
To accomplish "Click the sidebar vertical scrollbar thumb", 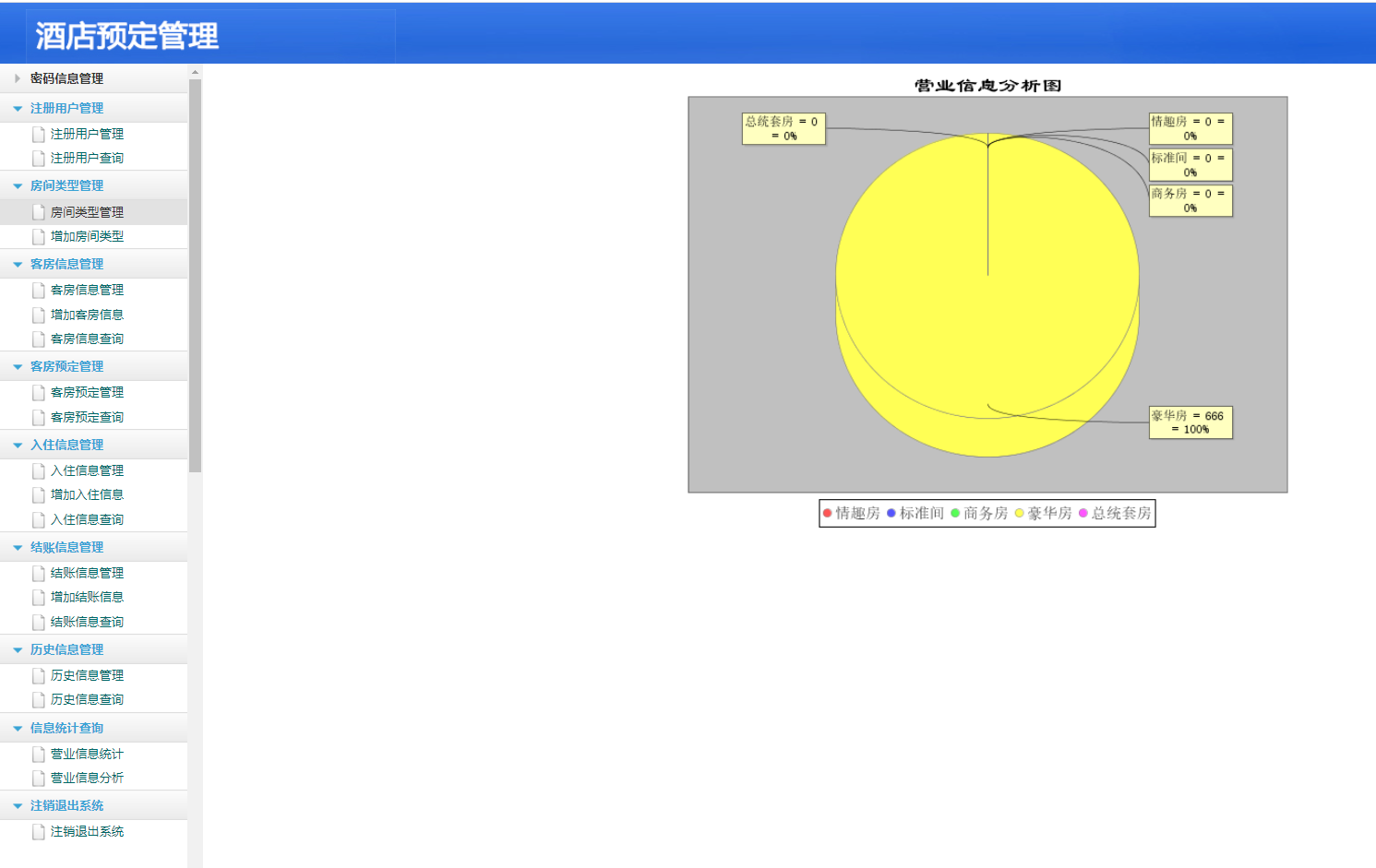I will pos(195,276).
